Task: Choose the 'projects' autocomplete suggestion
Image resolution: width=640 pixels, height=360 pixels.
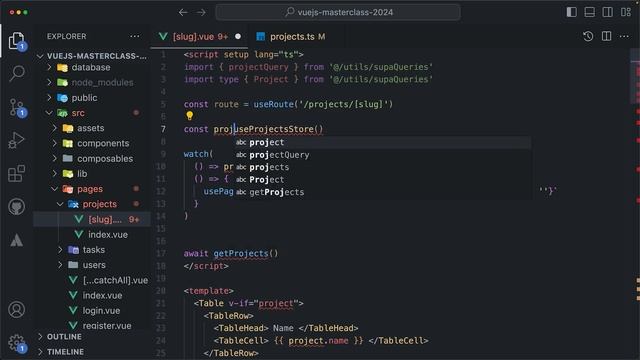Action: [383, 167]
